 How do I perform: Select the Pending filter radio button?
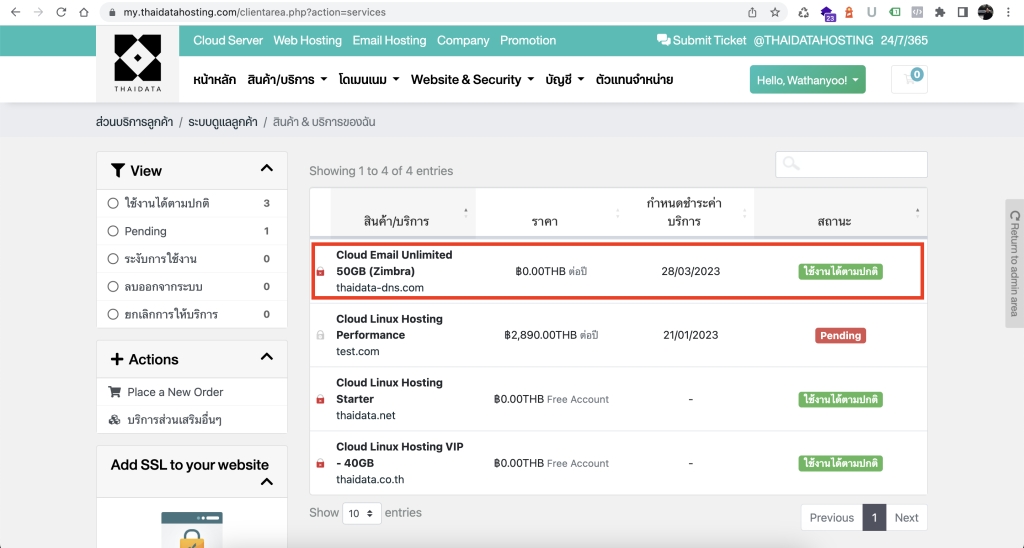tap(113, 231)
